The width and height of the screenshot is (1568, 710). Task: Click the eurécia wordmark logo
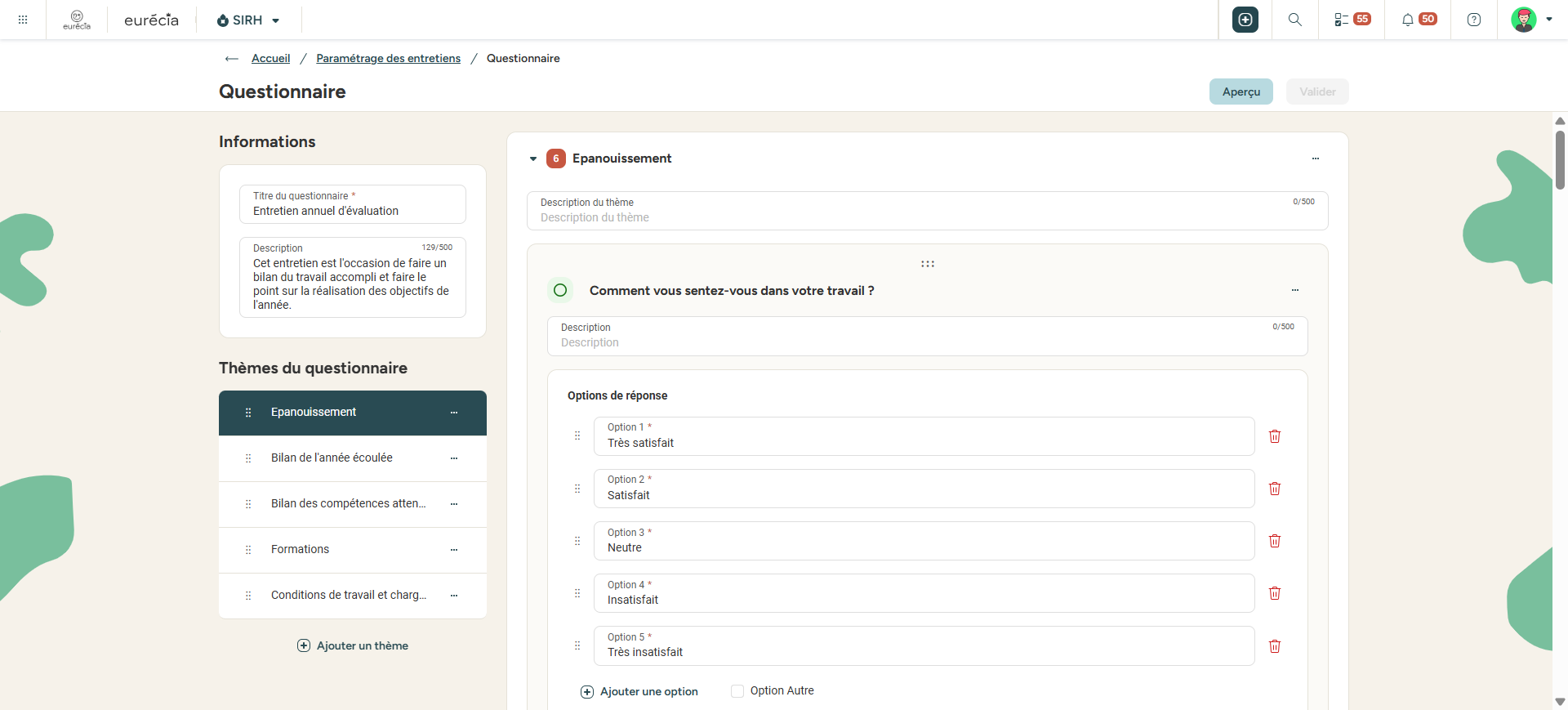coord(151,20)
